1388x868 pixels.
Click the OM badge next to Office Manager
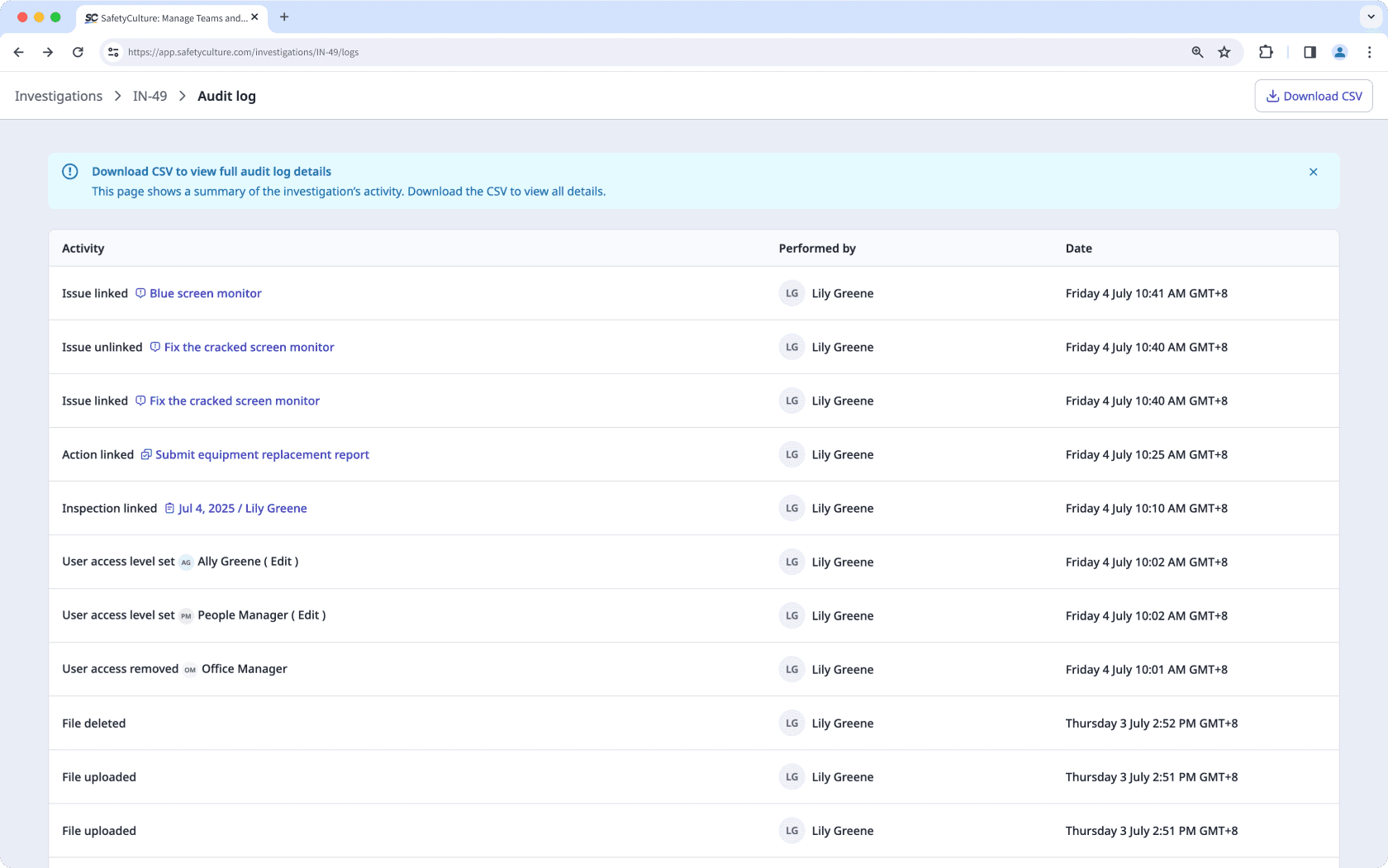pos(190,670)
